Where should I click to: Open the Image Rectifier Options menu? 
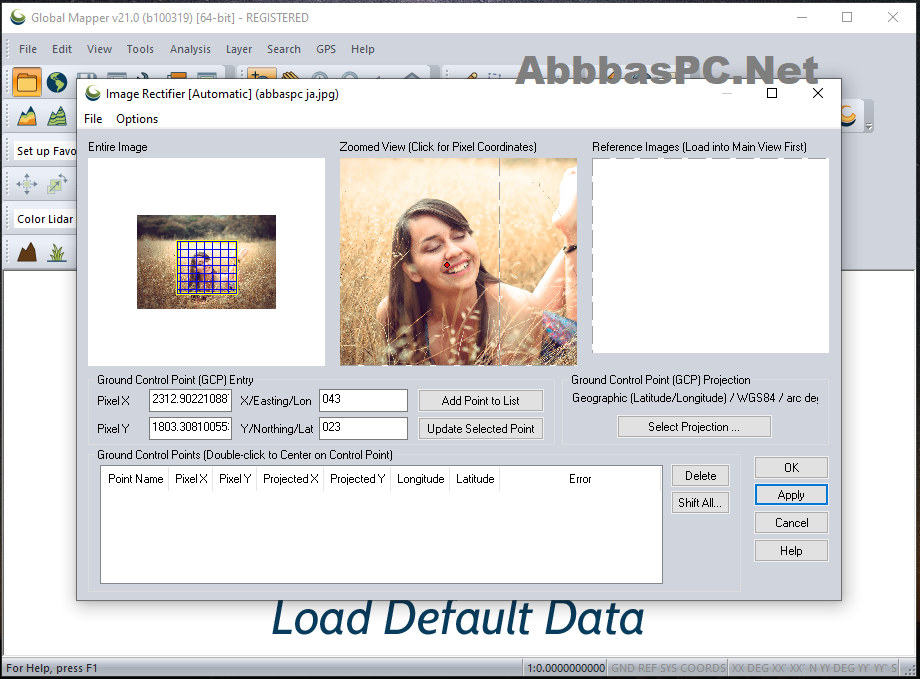[137, 119]
